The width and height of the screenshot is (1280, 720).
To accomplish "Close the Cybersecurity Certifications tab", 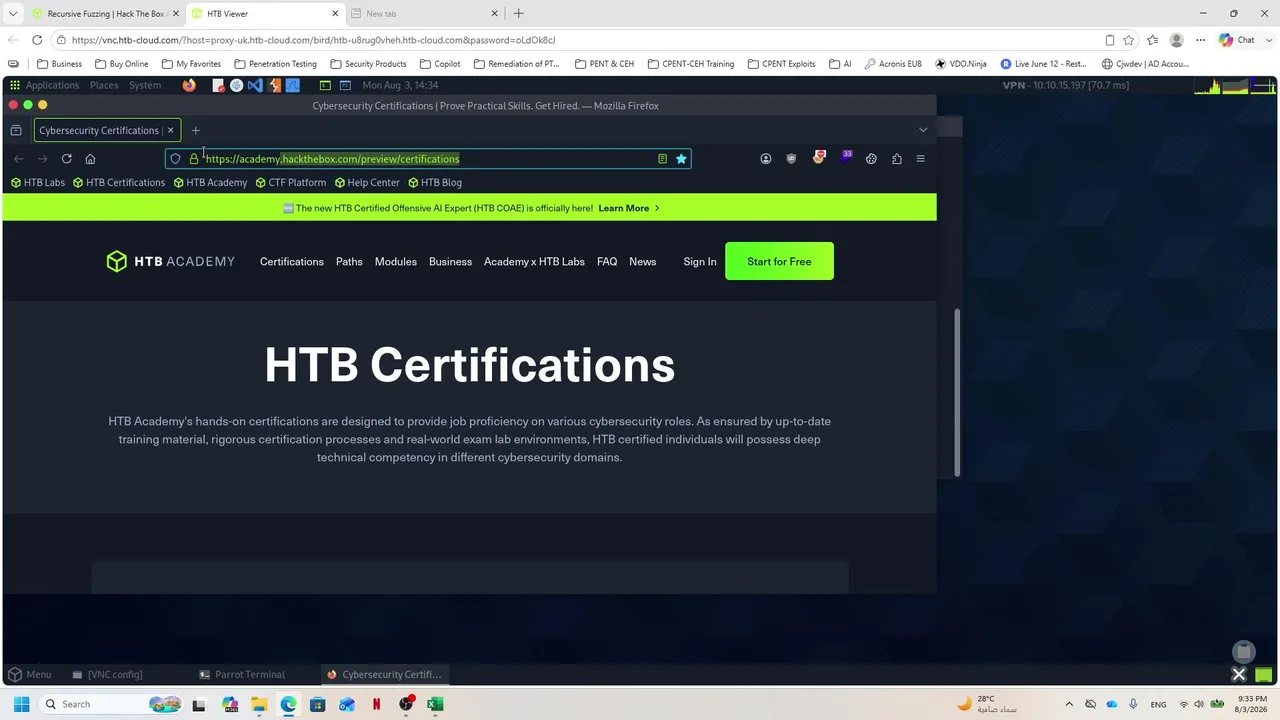I will (x=170, y=130).
